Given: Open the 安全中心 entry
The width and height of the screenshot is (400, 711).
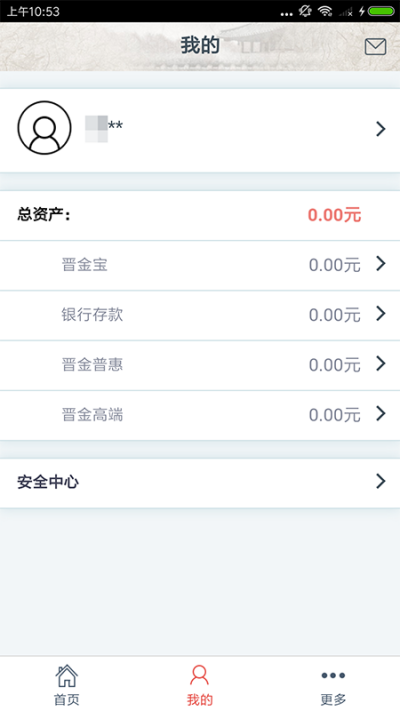Looking at the screenshot, I should click(200, 483).
